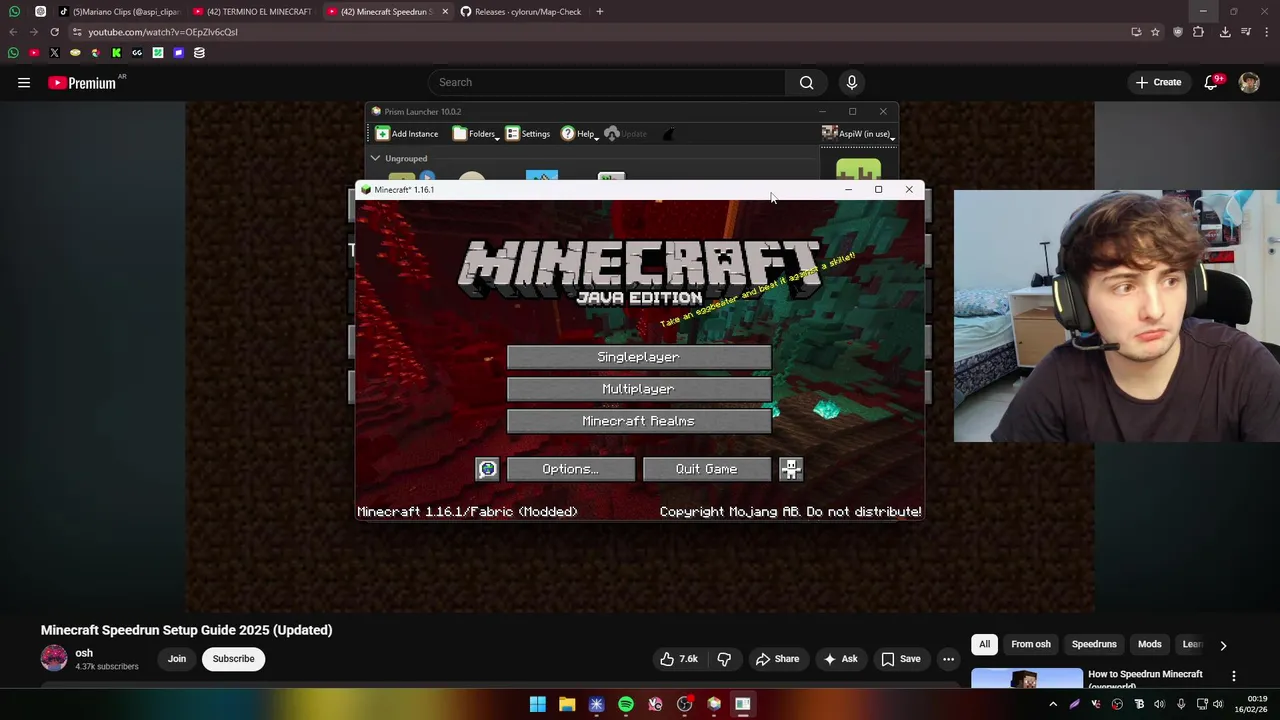Click the YouTube Premium logo
Image resolution: width=1280 pixels, height=720 pixels.
point(84,83)
